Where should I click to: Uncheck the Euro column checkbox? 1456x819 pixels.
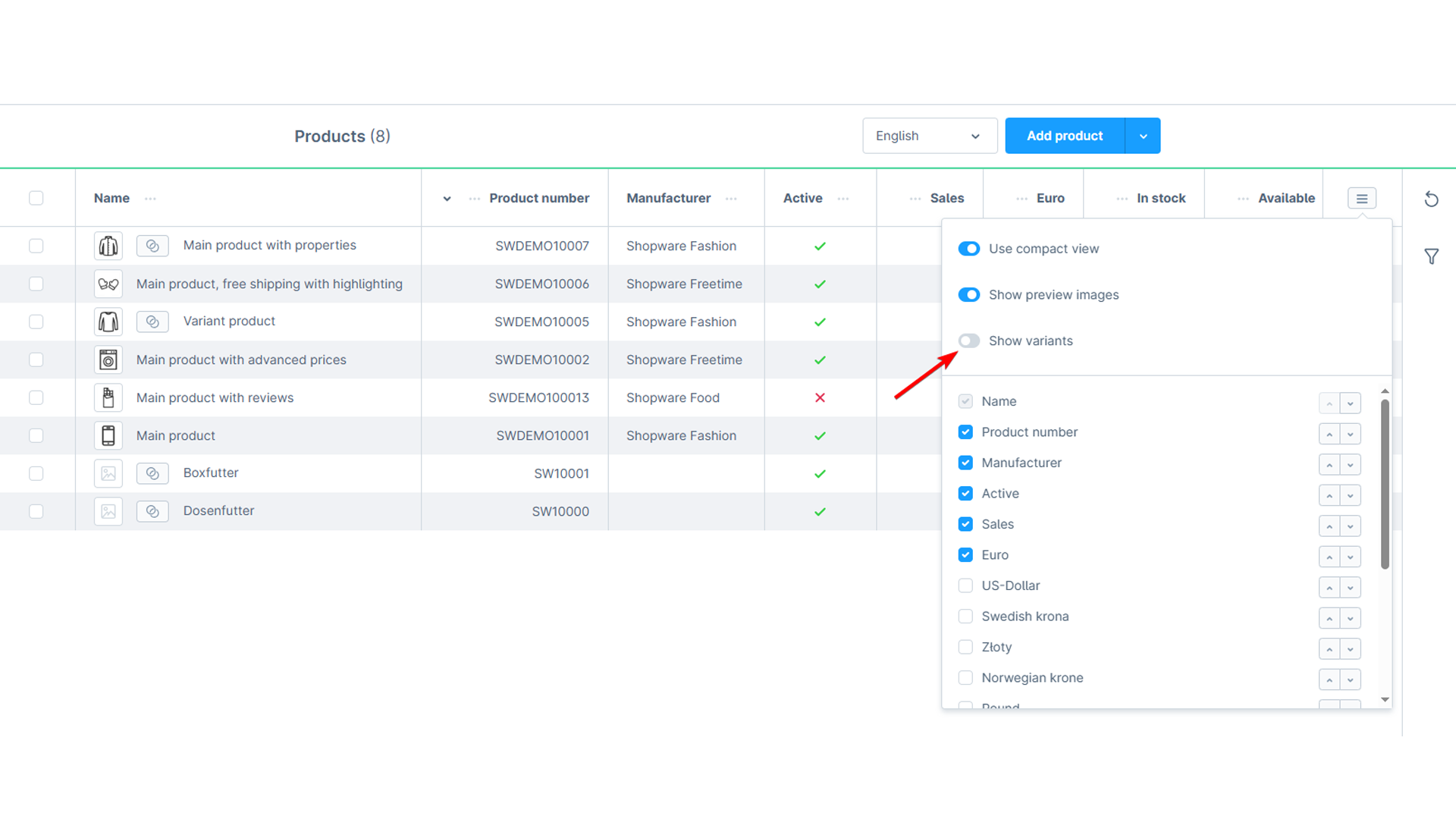(965, 554)
